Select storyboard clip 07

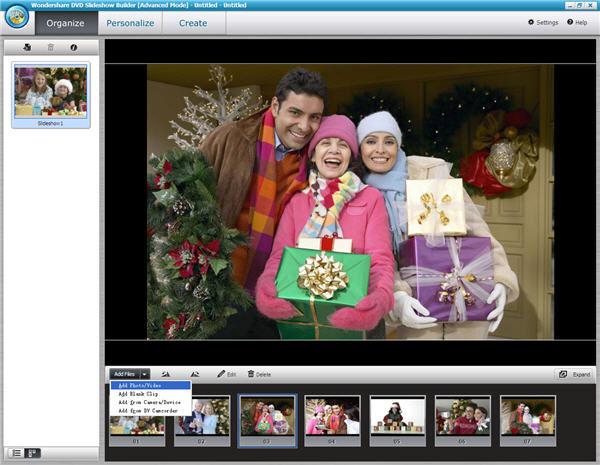pos(528,421)
